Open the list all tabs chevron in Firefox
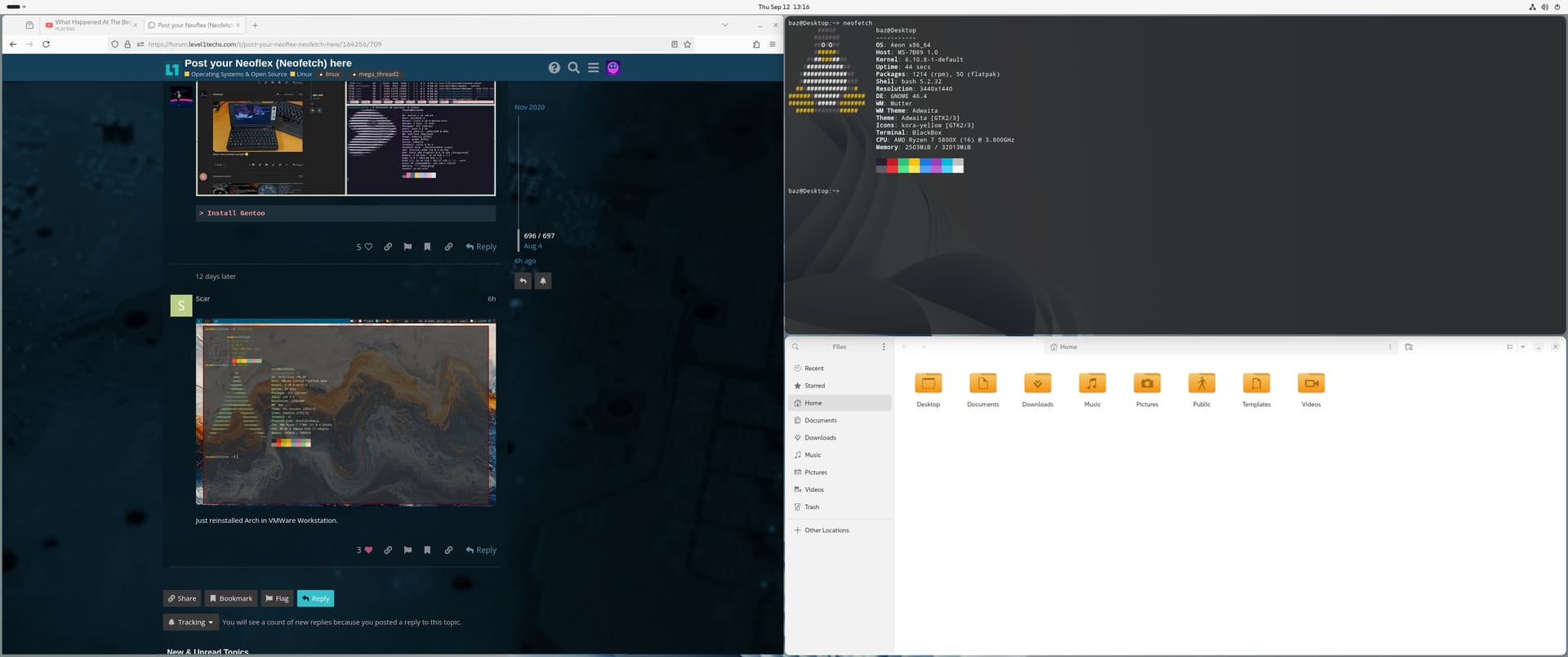Screen dimensions: 1568x657 (x=724, y=25)
